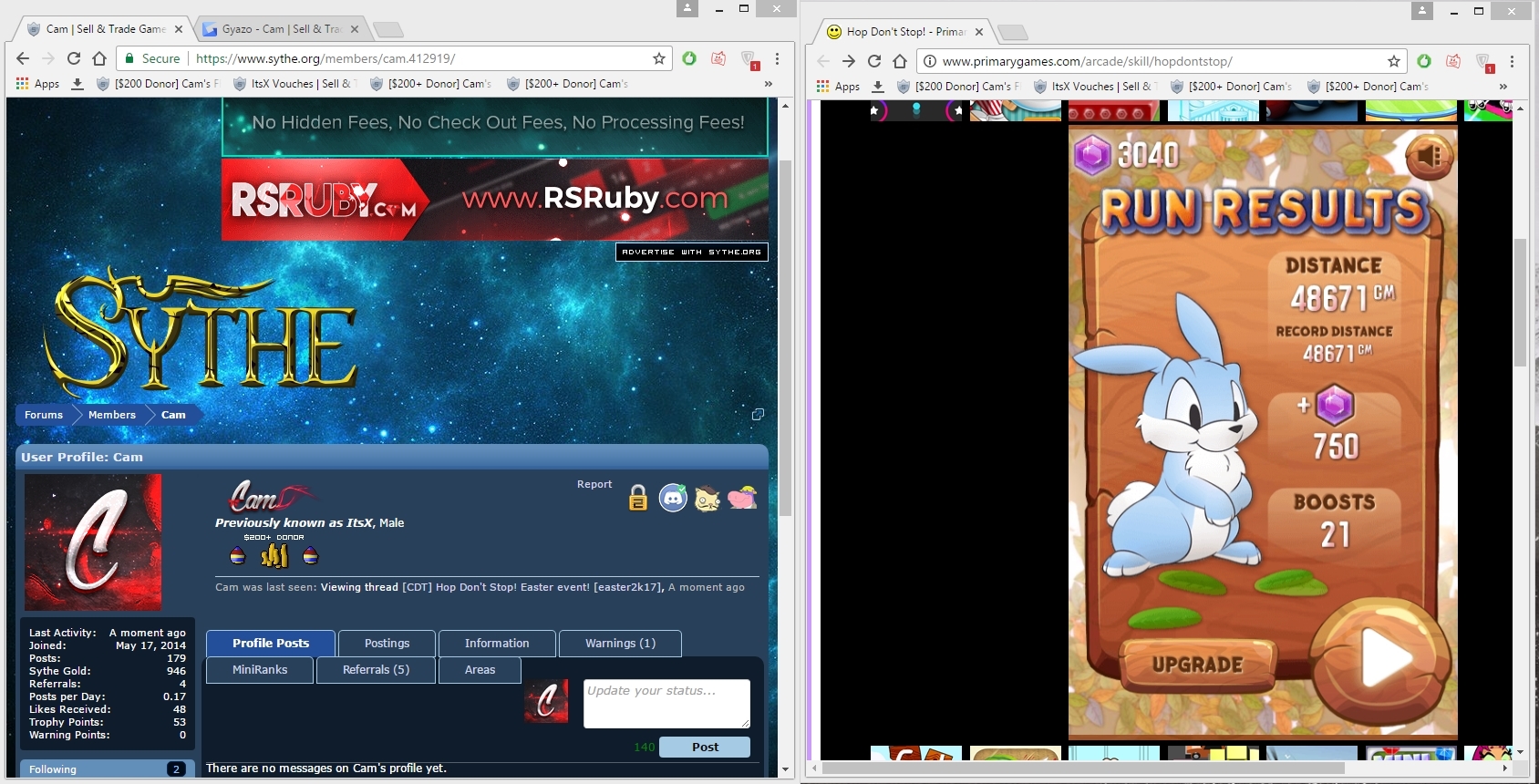The height and width of the screenshot is (784, 1539).
Task: Go Home in PrimaryGames browser window
Action: click(900, 61)
